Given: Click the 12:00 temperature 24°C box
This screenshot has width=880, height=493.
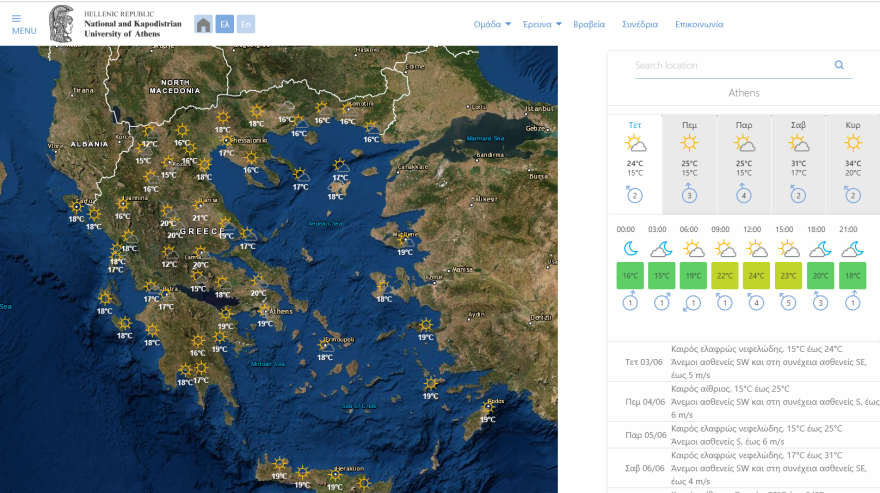Looking at the screenshot, I should (x=756, y=275).
